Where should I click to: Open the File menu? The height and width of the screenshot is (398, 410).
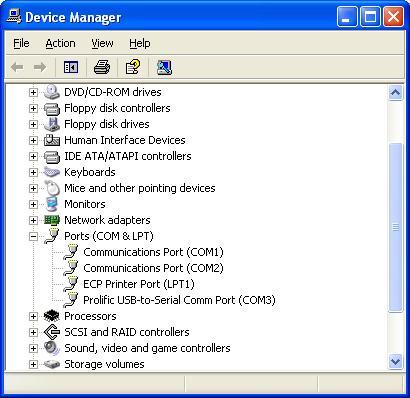[21, 43]
